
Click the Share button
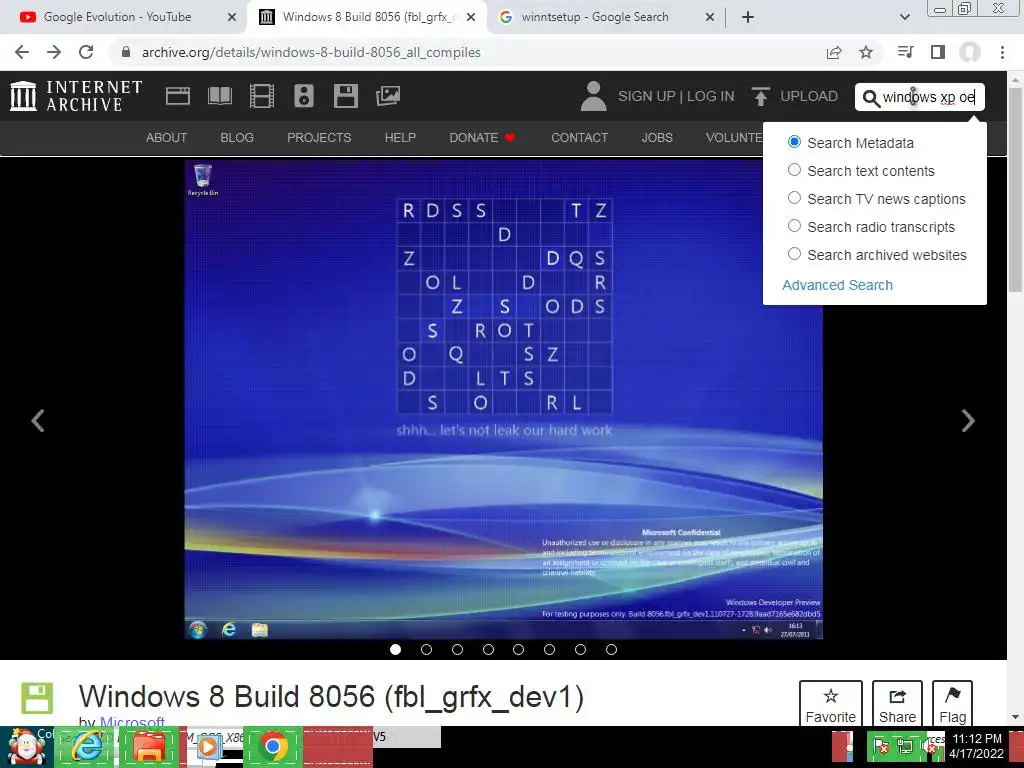point(897,704)
